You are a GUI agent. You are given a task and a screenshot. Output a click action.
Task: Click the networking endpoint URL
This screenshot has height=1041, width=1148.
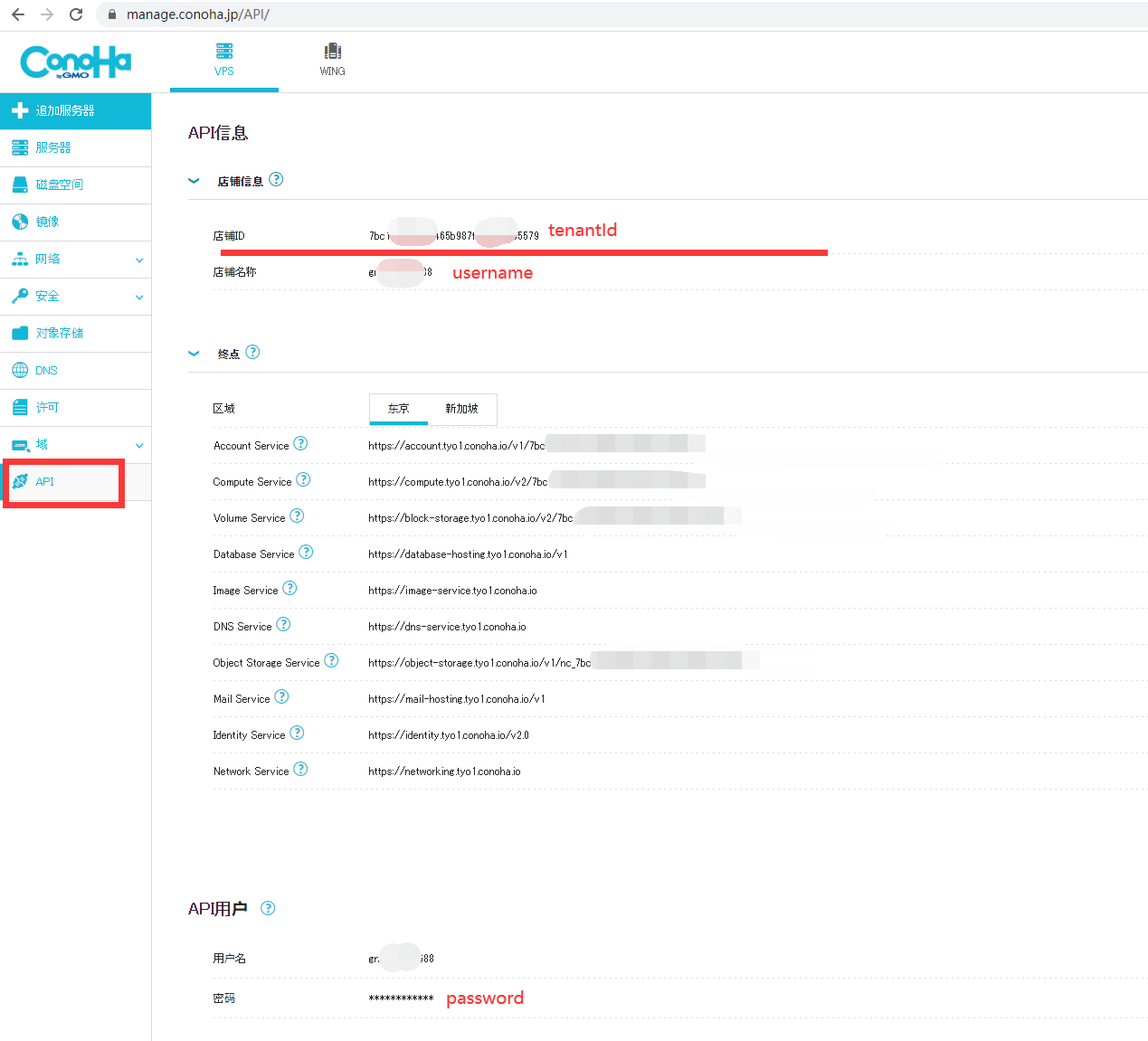[x=444, y=771]
